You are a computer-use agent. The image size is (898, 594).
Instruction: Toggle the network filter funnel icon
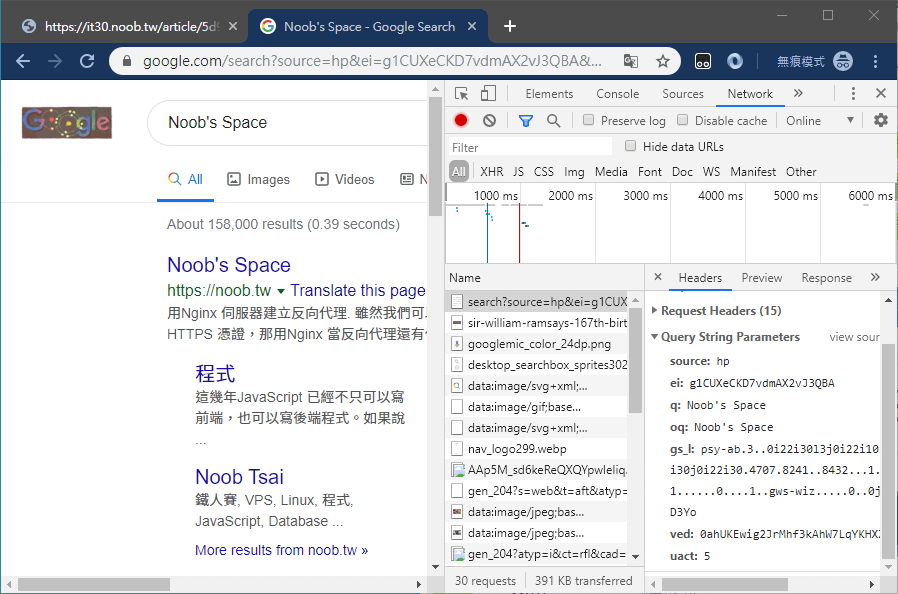[526, 121]
